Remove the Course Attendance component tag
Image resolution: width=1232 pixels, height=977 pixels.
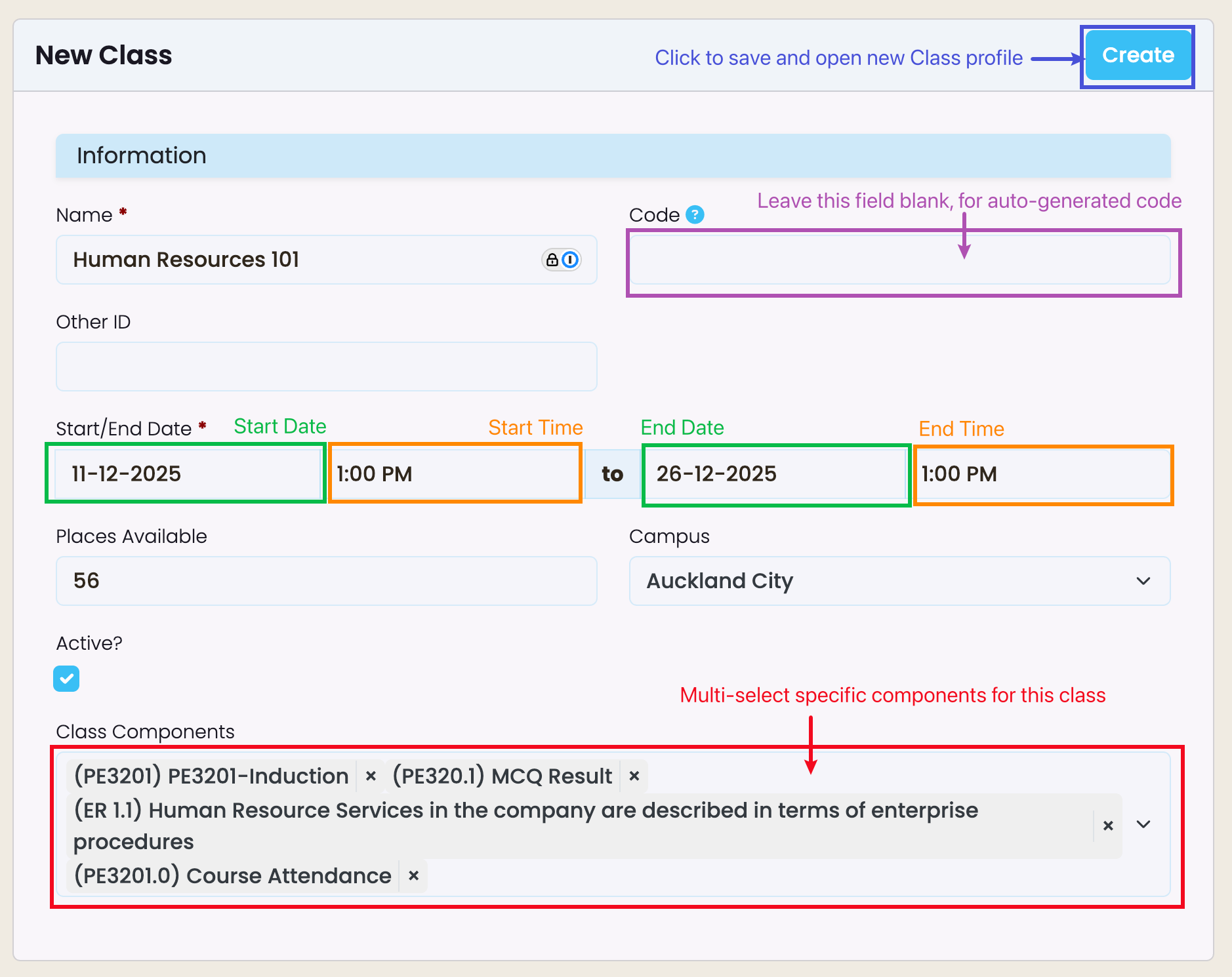point(413,876)
